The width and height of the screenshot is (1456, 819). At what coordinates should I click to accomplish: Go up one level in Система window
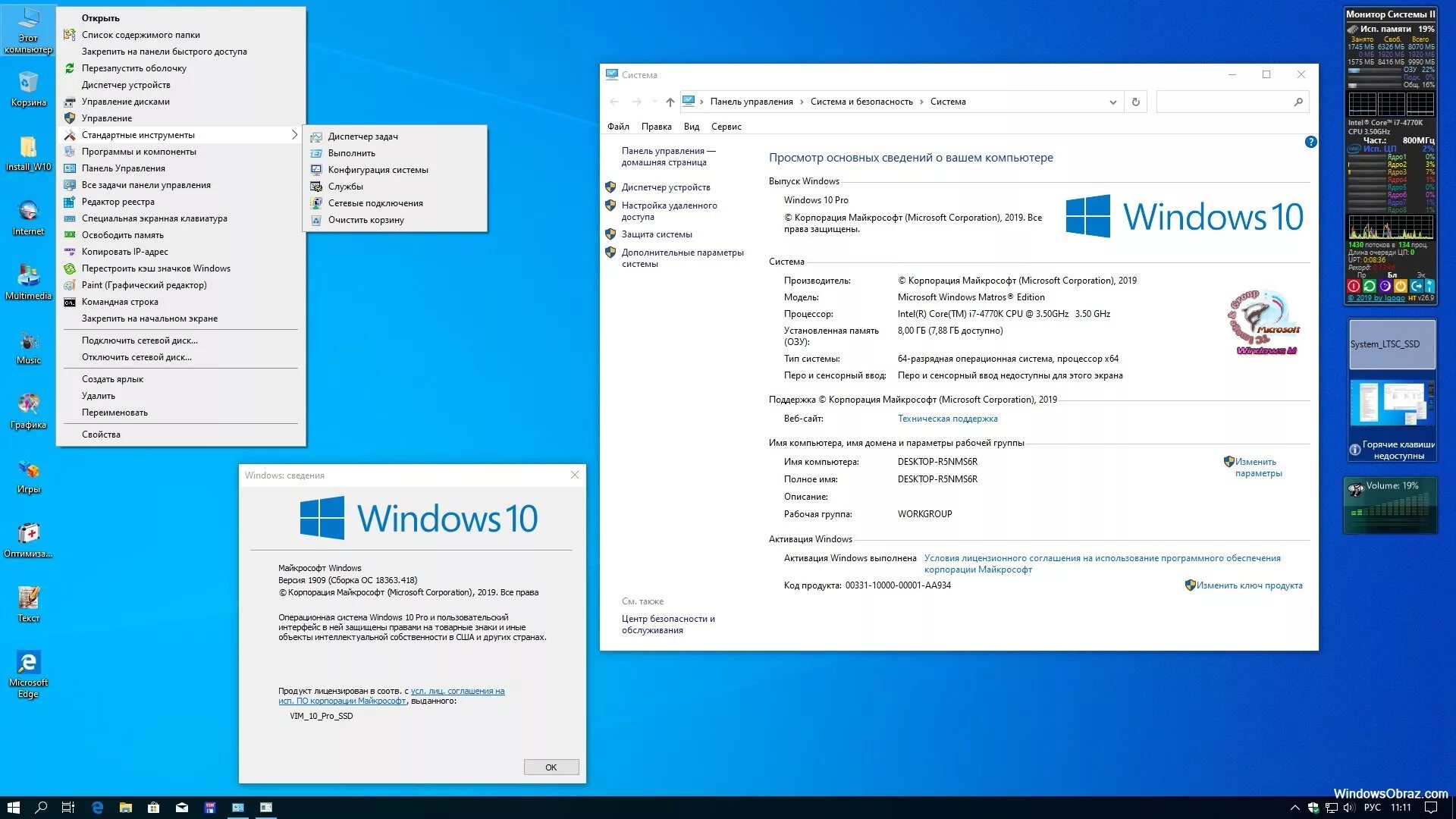(x=670, y=102)
